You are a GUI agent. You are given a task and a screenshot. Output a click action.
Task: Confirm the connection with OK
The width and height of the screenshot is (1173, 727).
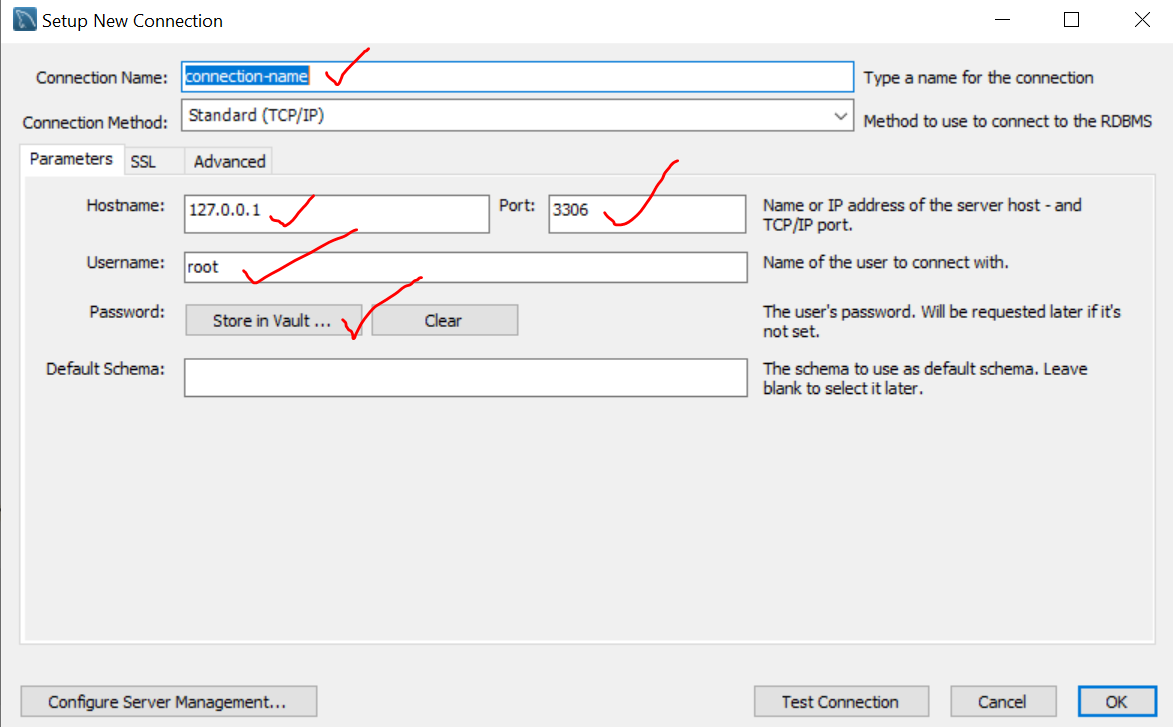coord(1116,702)
